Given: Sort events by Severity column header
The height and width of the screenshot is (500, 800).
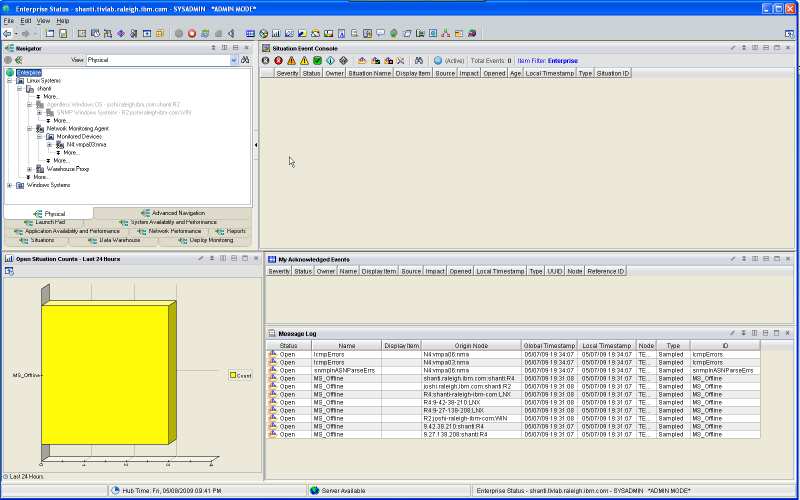Looking at the screenshot, I should click(x=287, y=73).
